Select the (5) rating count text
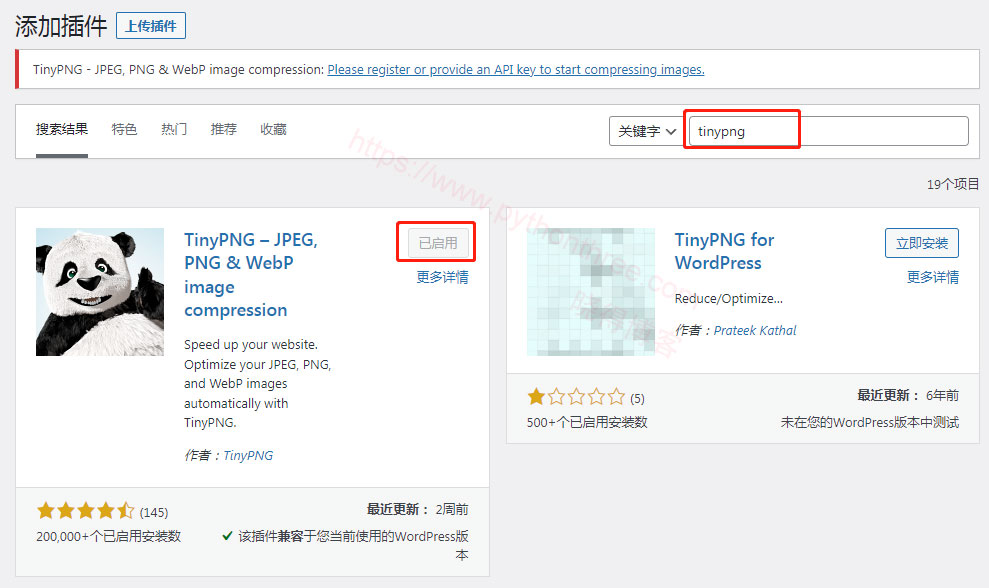The height and width of the screenshot is (588, 989). tap(637, 399)
